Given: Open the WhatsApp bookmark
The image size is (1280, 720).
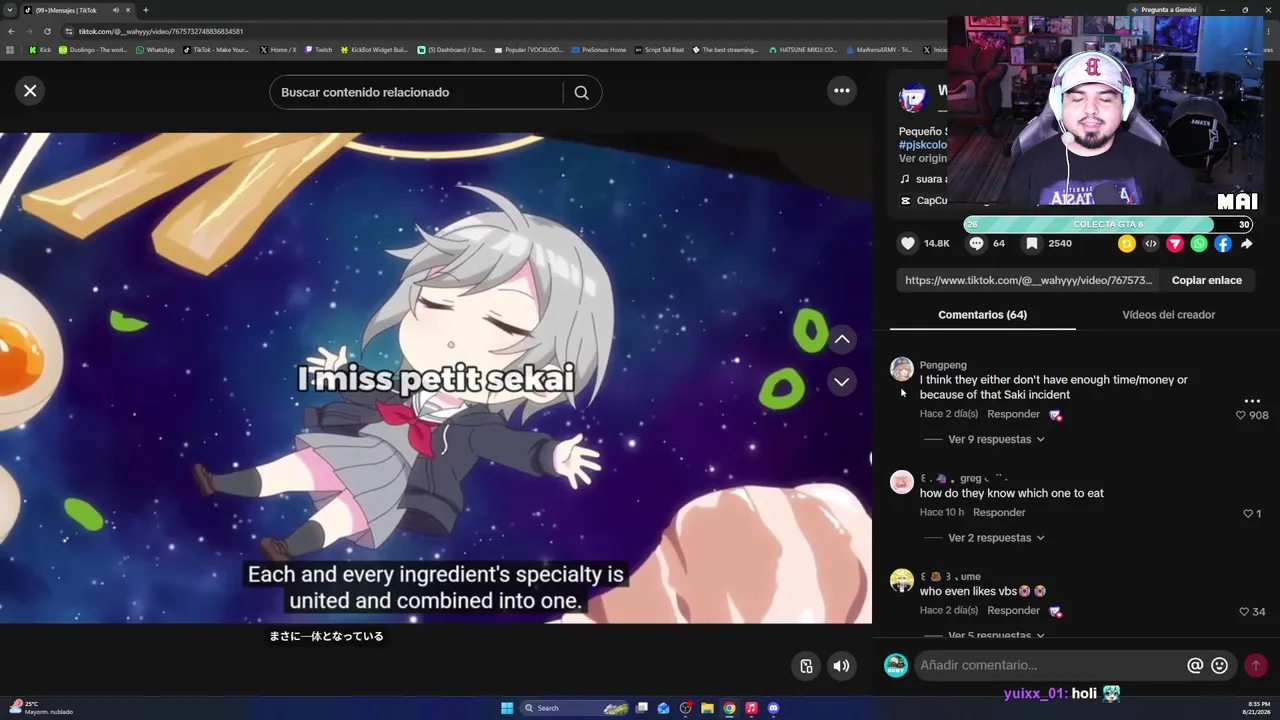Looking at the screenshot, I should (x=155, y=50).
